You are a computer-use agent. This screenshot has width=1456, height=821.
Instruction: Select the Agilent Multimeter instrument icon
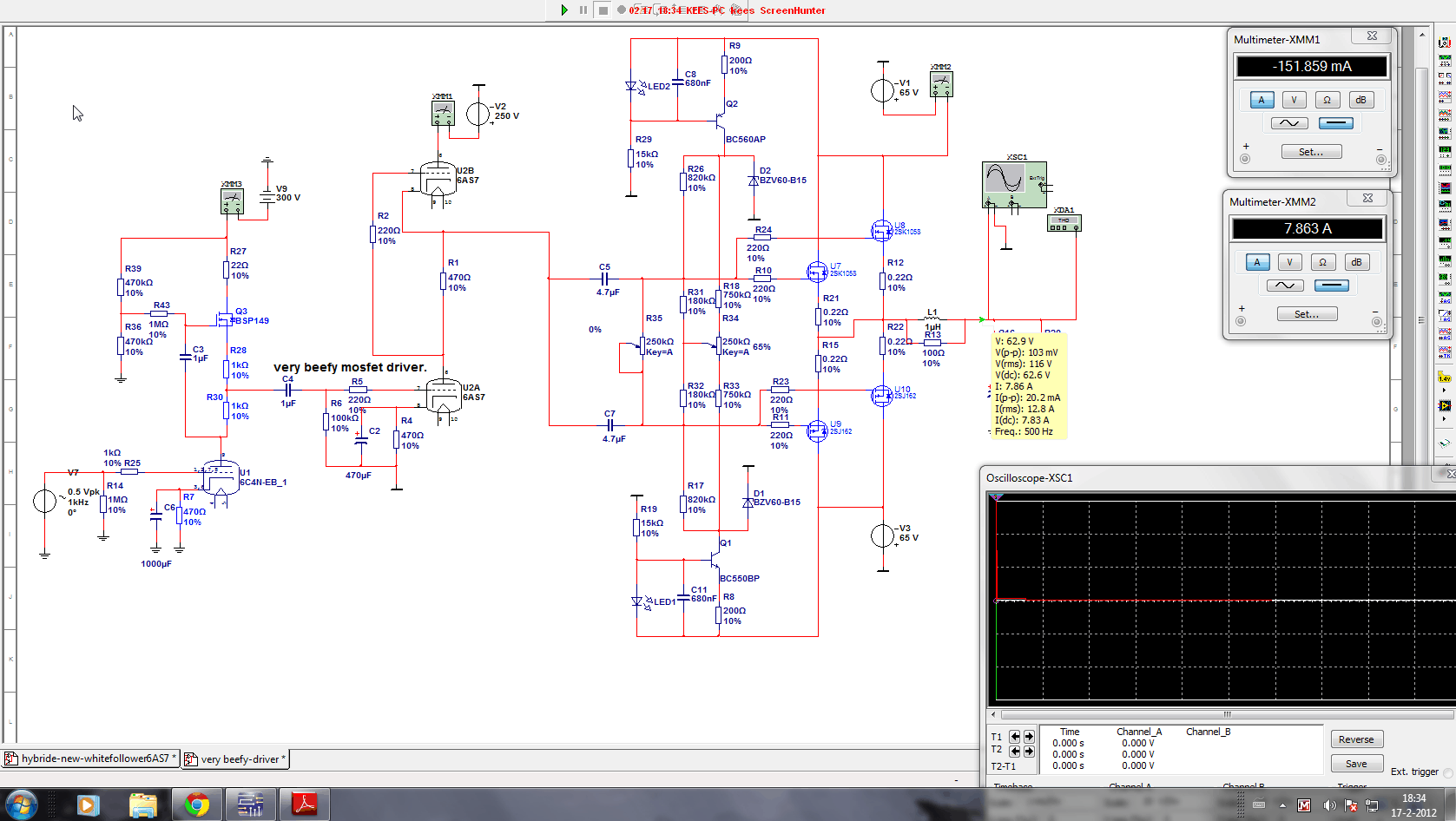1445,316
